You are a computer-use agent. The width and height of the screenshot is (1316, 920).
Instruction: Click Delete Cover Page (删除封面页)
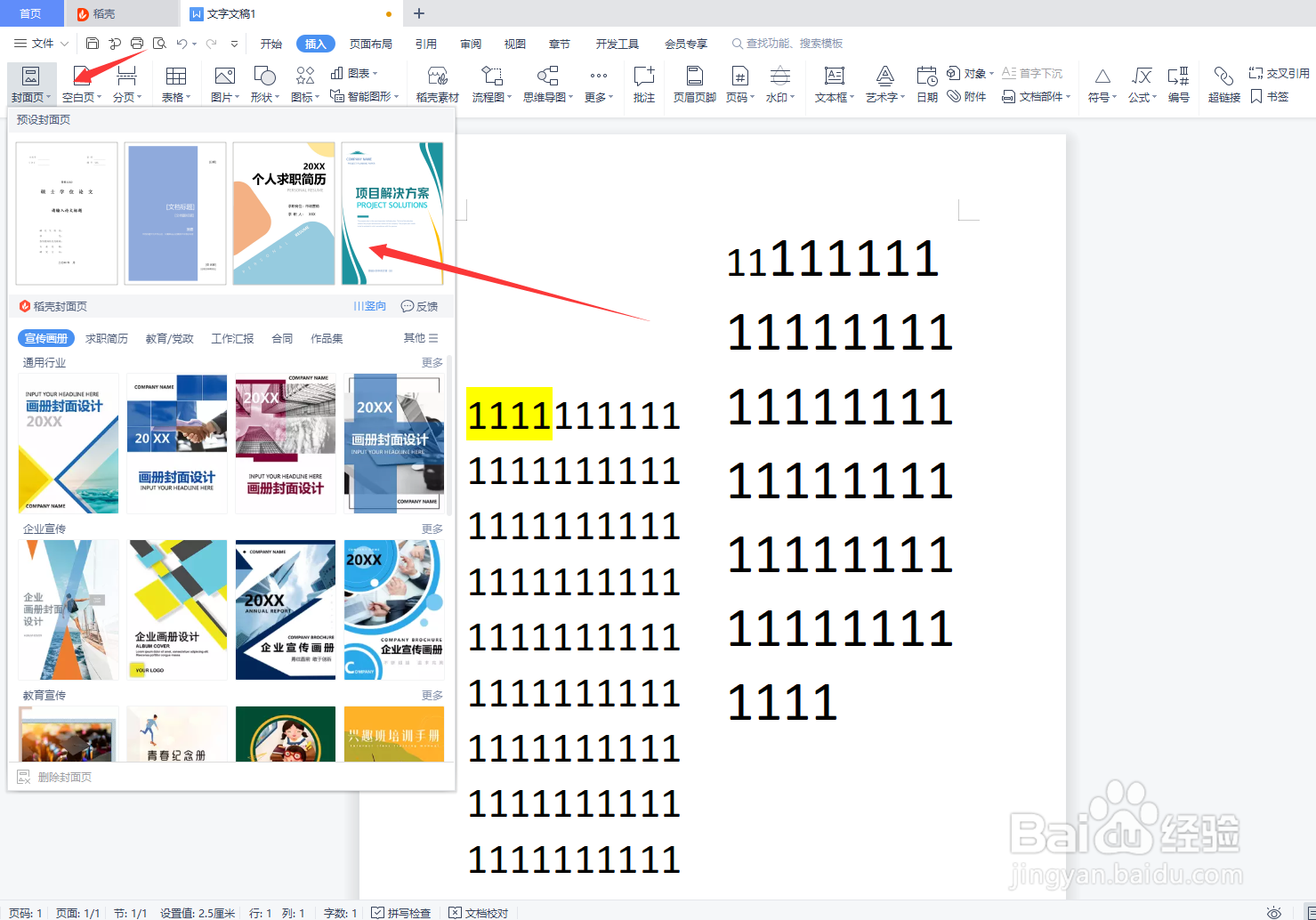click(x=55, y=777)
